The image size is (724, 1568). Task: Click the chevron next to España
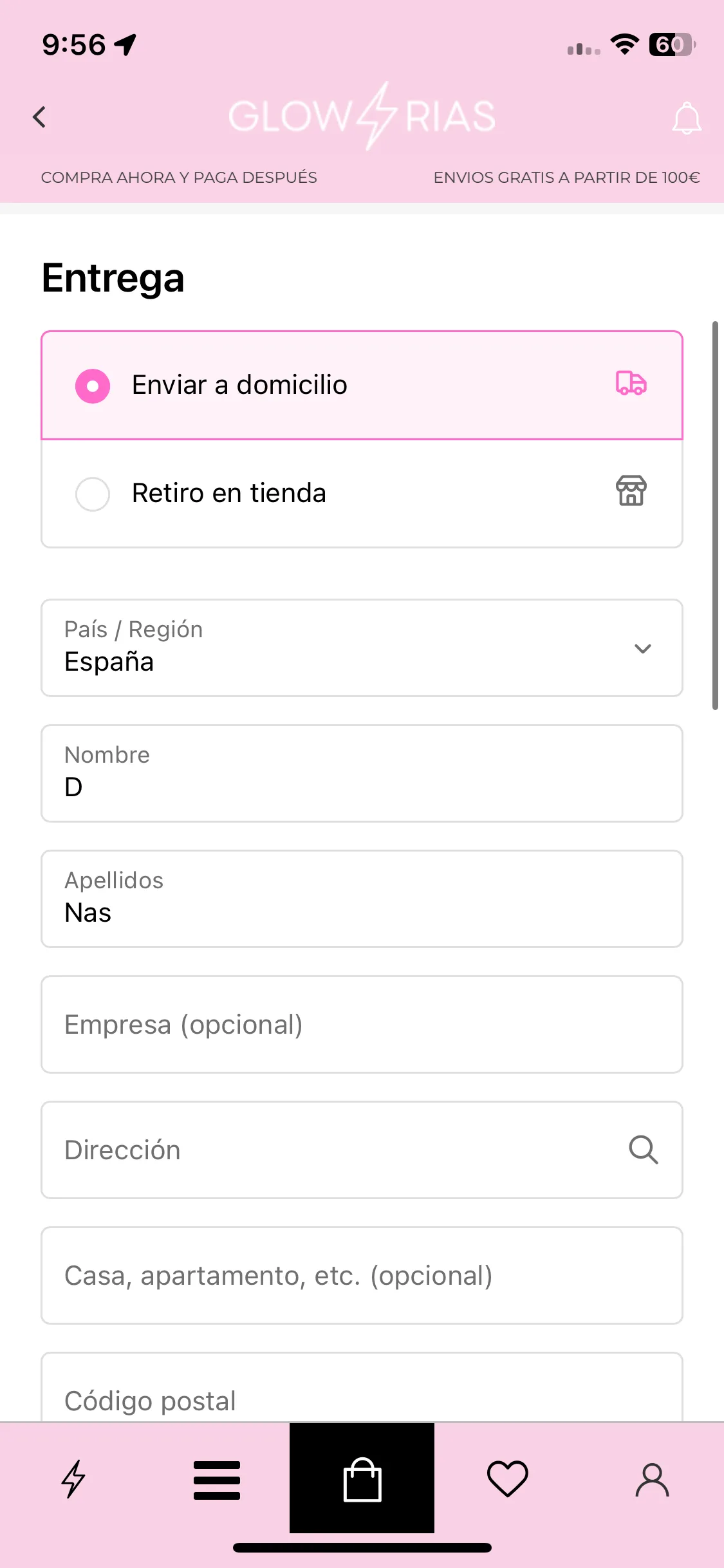point(643,648)
